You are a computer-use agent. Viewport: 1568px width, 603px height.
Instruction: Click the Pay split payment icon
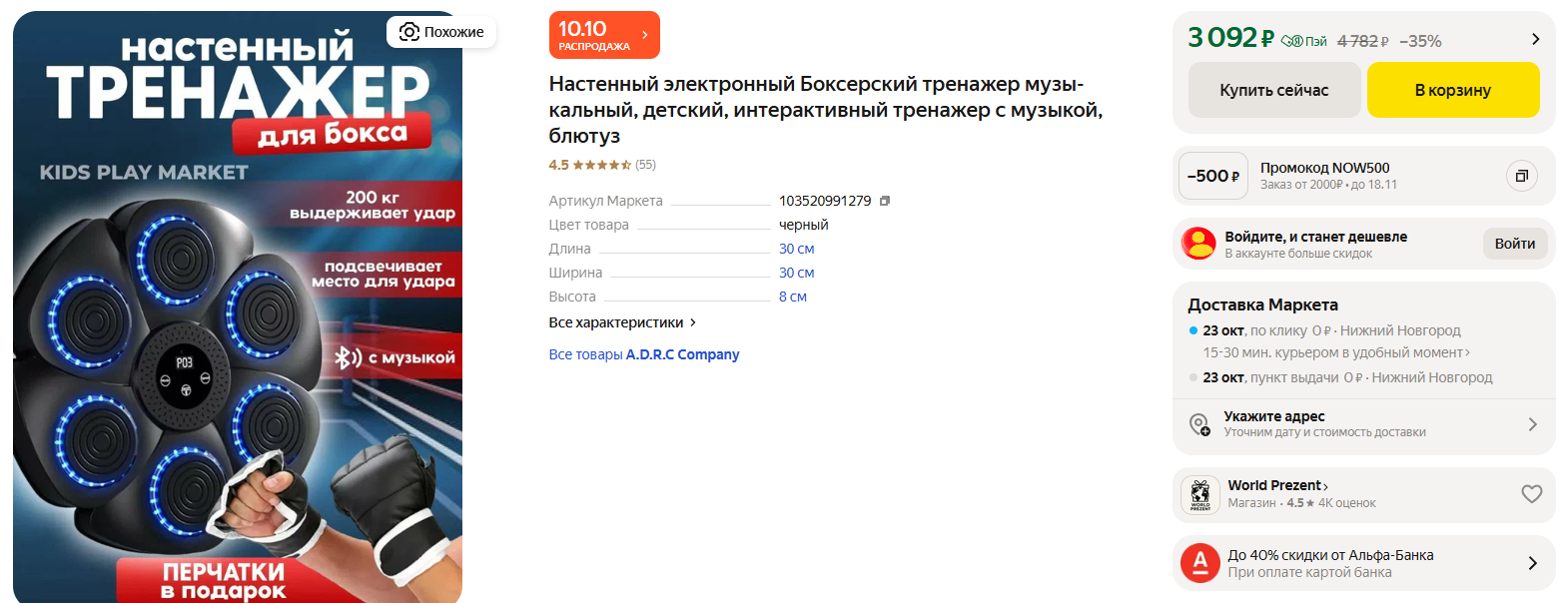pyautogui.click(x=1303, y=41)
